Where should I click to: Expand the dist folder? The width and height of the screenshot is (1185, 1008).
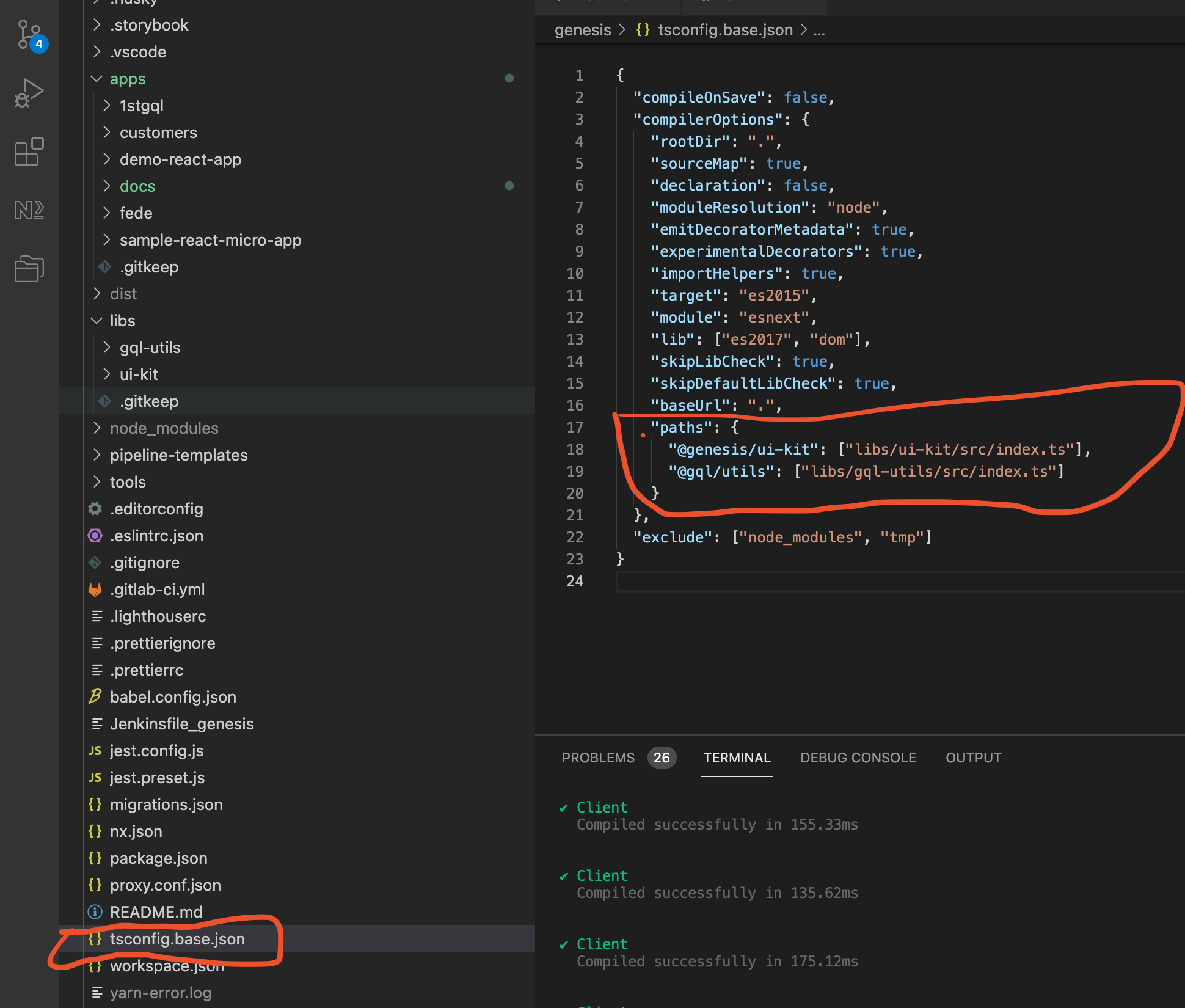(x=97, y=293)
